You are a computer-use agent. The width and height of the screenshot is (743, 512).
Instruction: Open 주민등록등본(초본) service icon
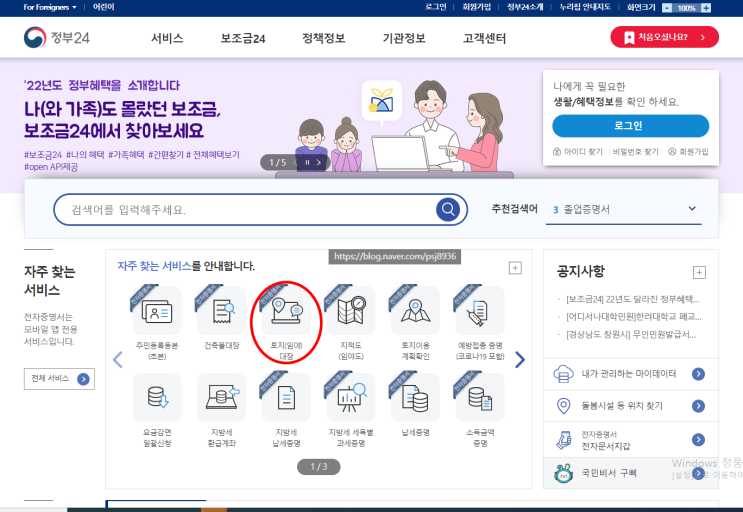pos(157,311)
